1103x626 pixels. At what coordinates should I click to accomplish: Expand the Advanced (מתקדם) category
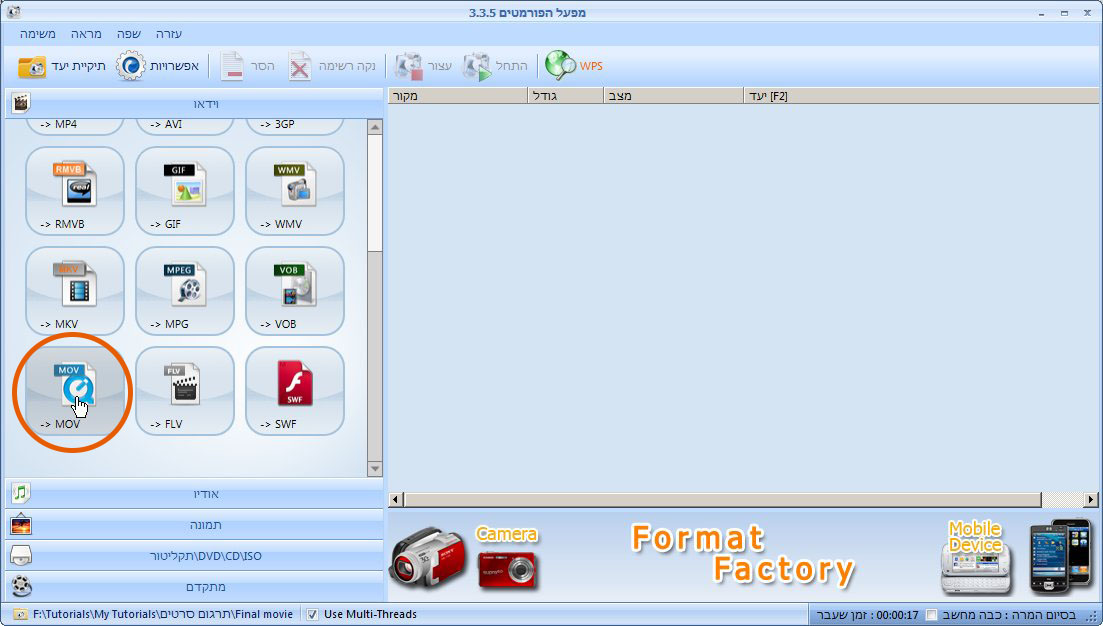point(194,586)
